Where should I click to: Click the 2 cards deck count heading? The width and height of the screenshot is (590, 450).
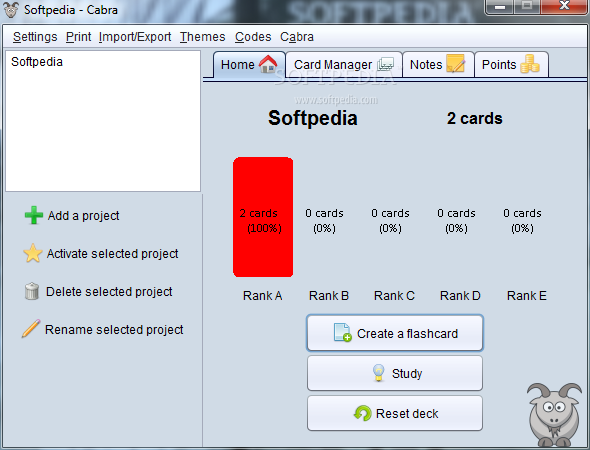(474, 119)
